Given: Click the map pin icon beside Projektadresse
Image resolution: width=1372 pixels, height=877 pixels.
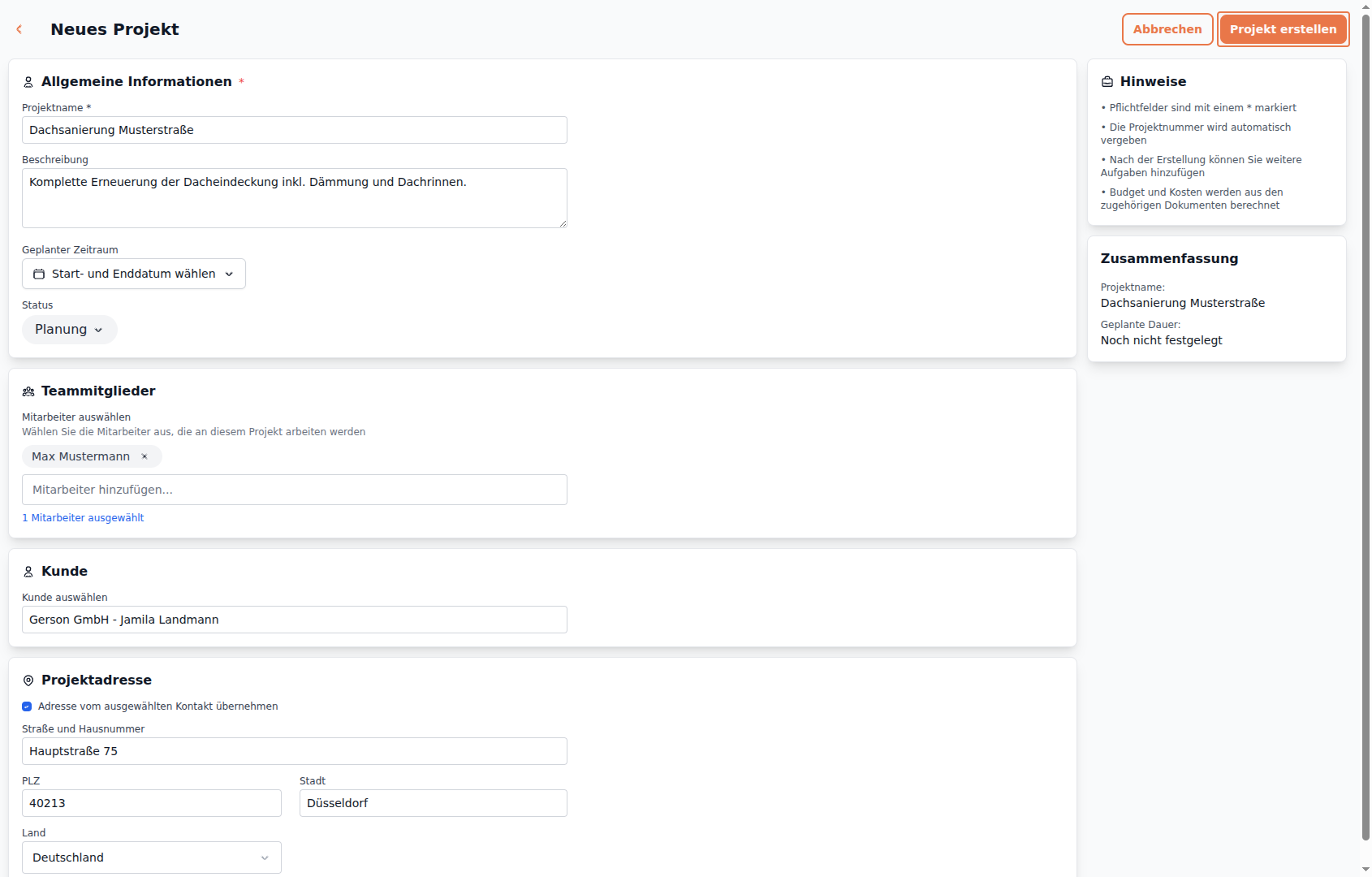Looking at the screenshot, I should [x=28, y=680].
